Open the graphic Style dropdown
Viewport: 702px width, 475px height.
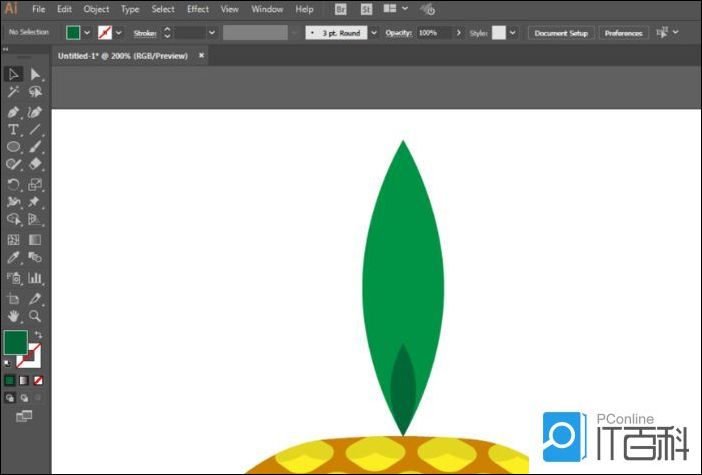tap(513, 33)
